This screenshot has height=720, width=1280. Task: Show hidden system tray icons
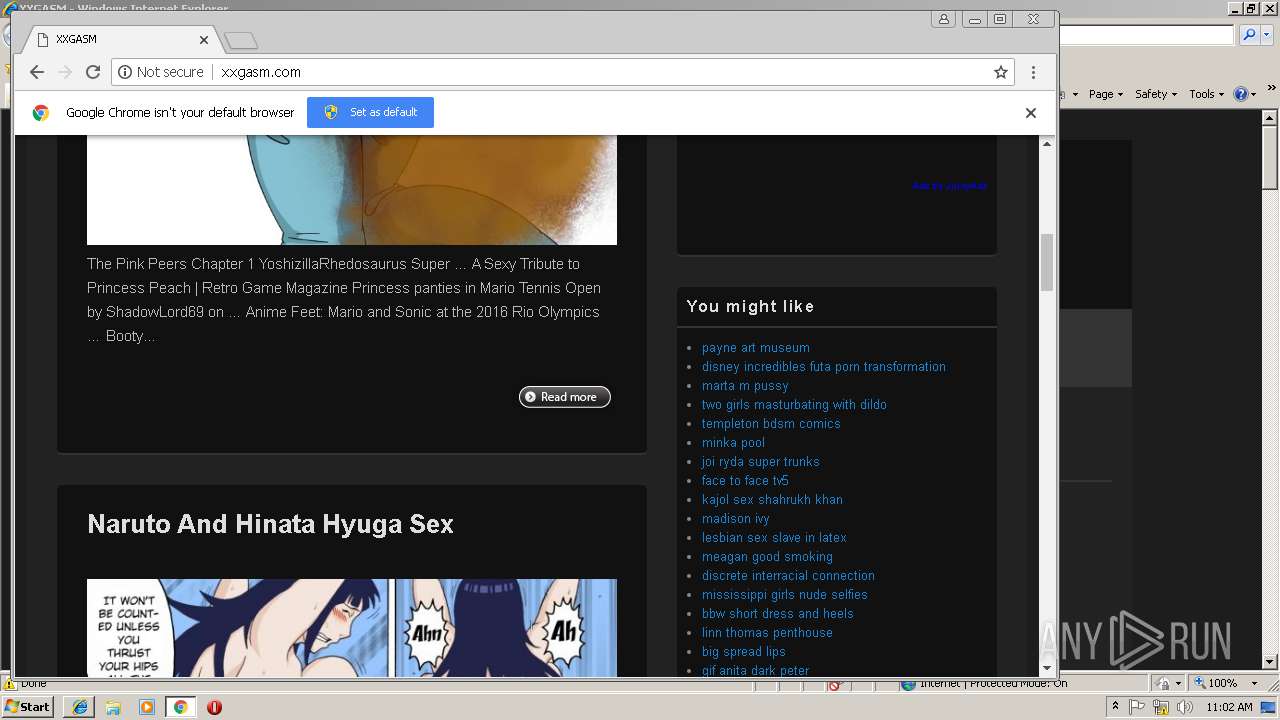1115,707
